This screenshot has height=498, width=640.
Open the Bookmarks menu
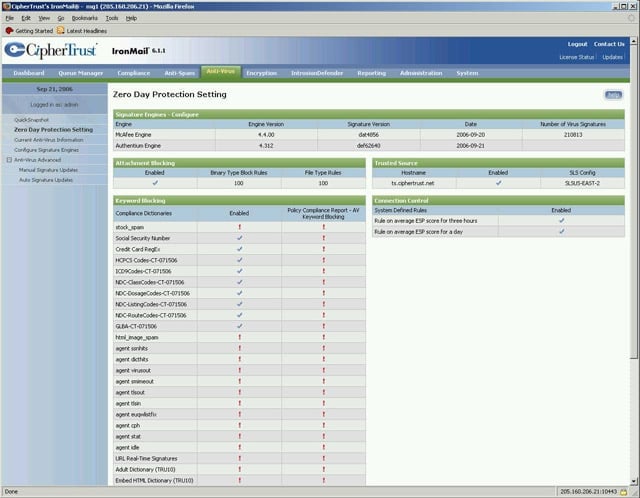click(84, 18)
